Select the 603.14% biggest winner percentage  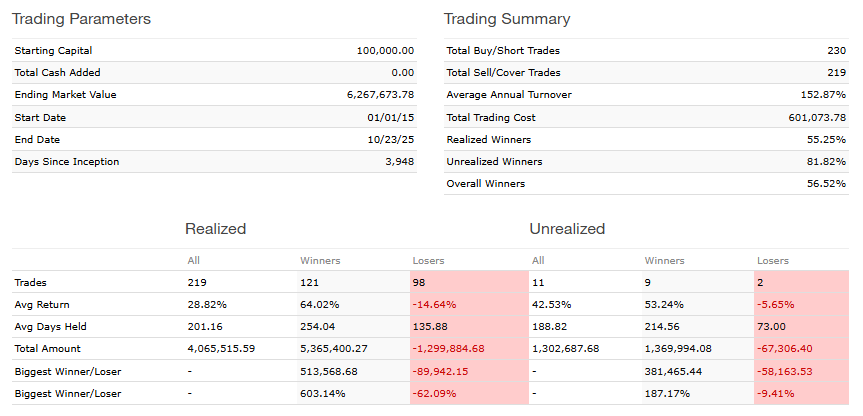point(321,393)
